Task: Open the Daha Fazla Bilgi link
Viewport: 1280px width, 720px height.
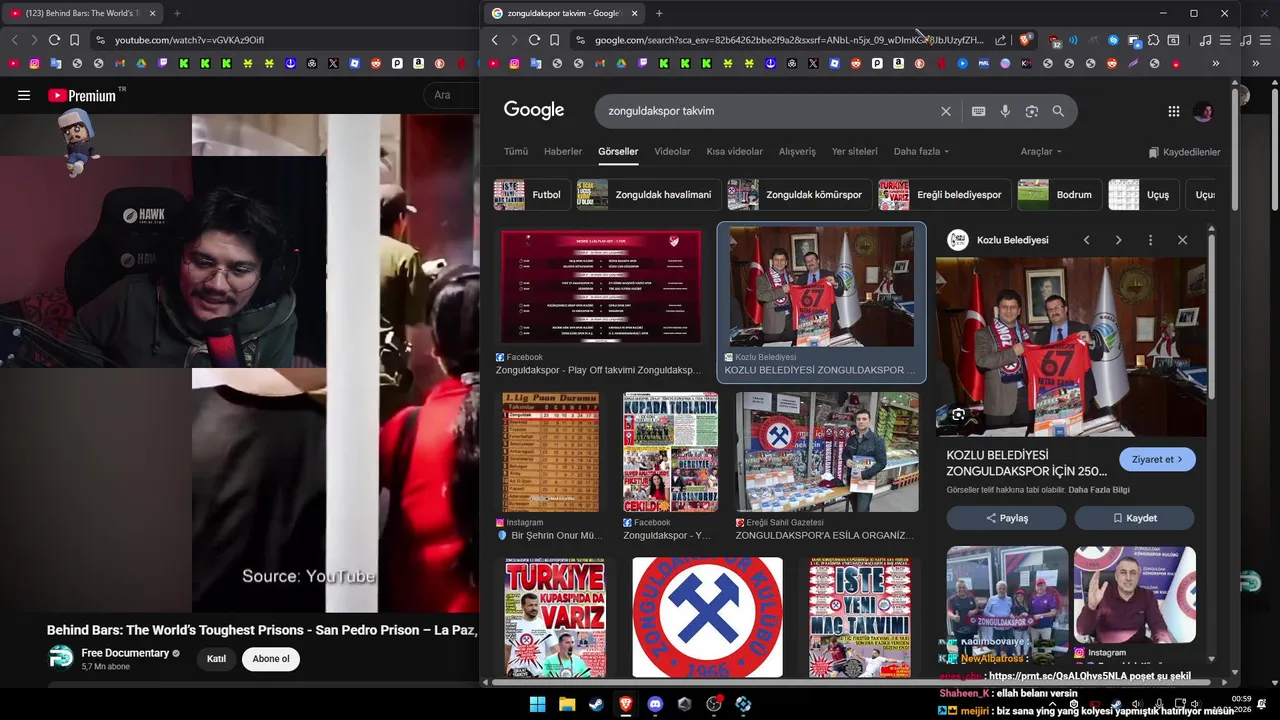Action: 1098,490
